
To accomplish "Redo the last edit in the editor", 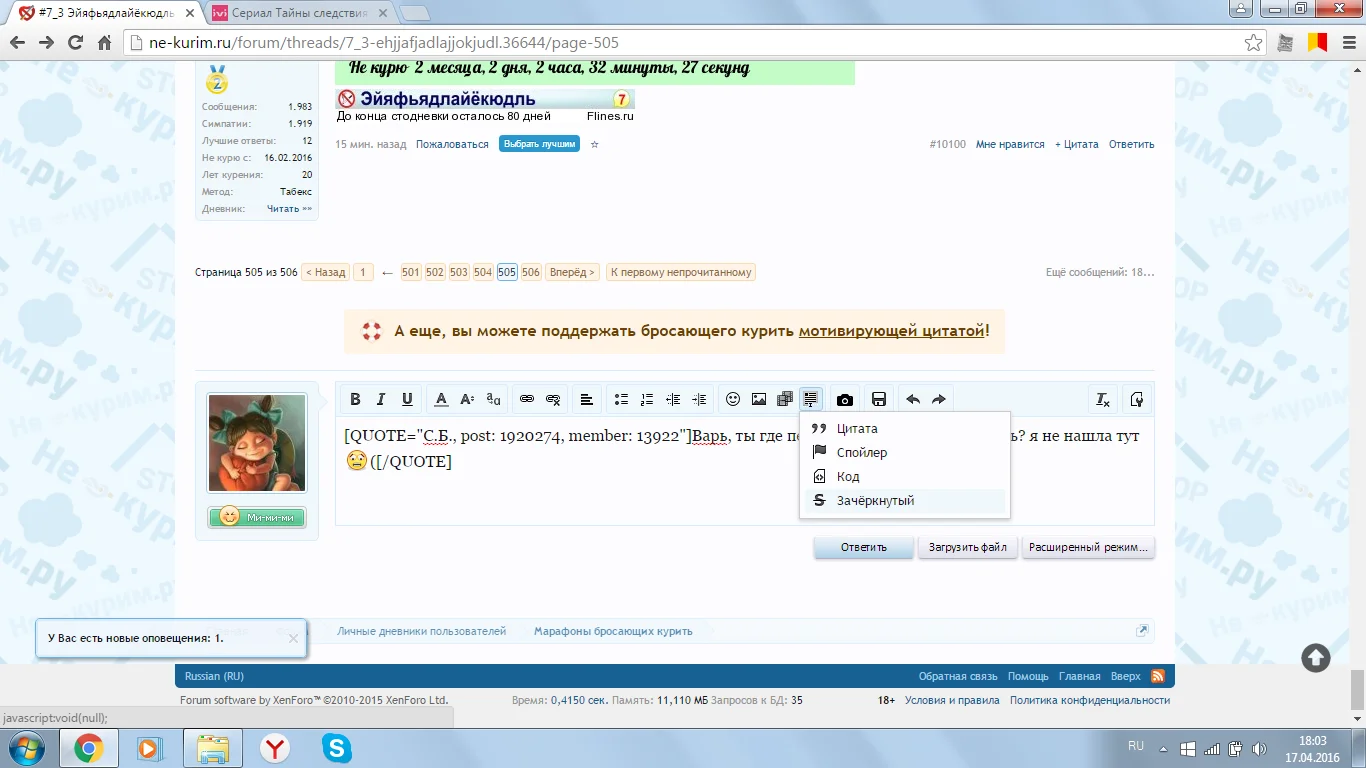I will (939, 400).
